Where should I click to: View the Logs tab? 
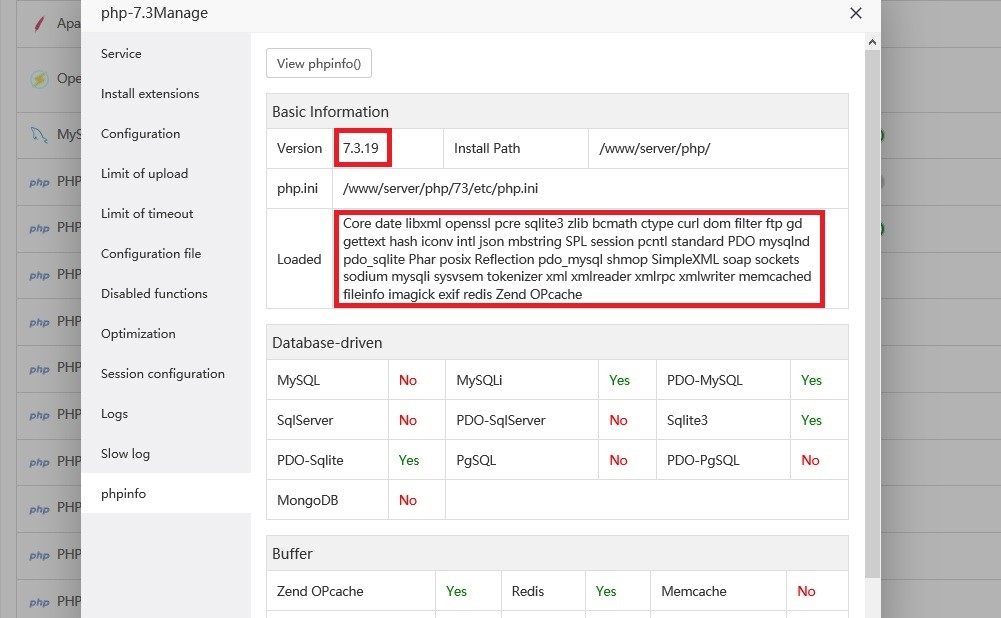[114, 414]
